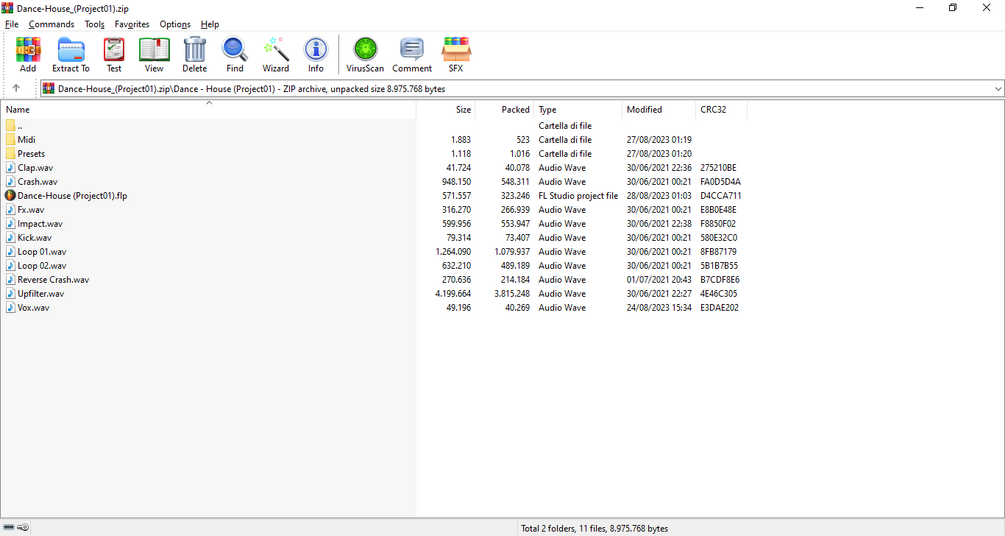Select Reverse Crash.wav file name
Viewport: 1005px width, 536px height.
(53, 280)
